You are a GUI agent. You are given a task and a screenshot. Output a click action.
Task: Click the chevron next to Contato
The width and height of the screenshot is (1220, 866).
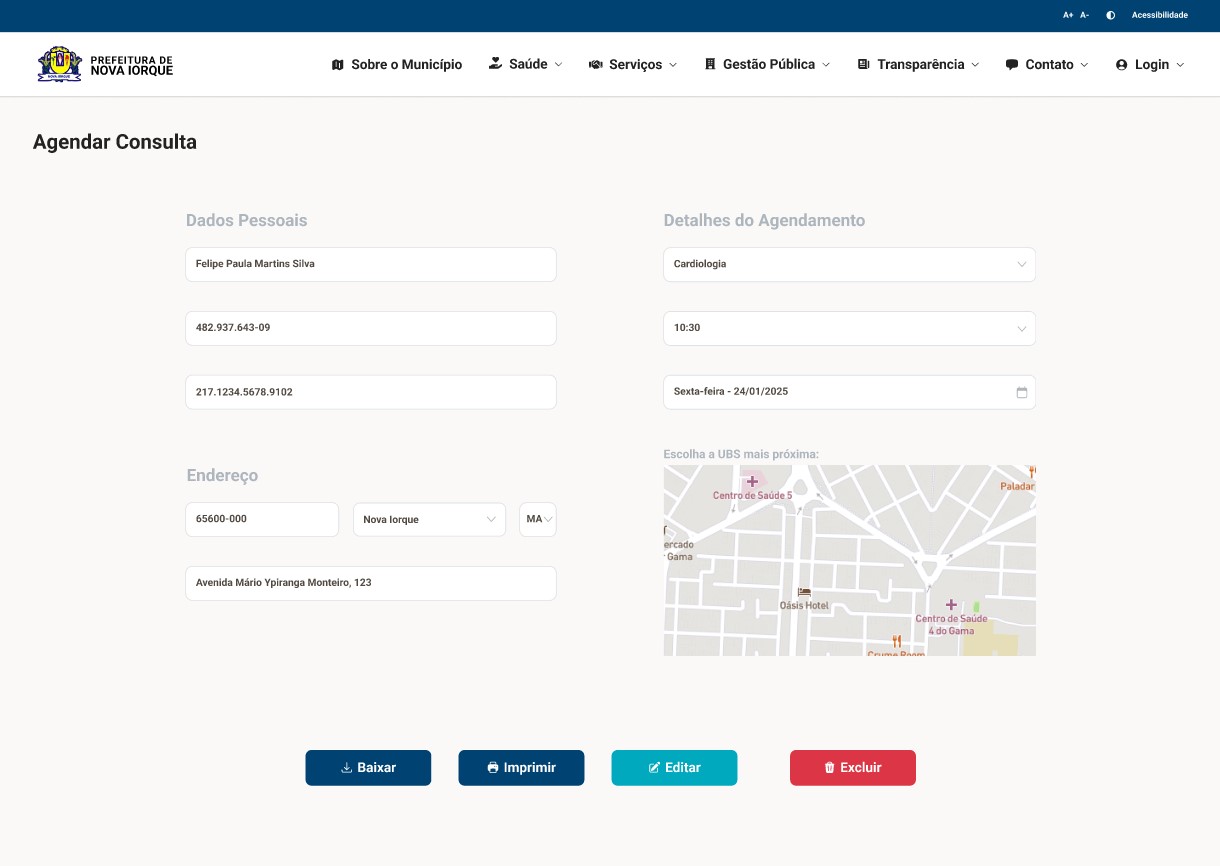pyautogui.click(x=1084, y=64)
